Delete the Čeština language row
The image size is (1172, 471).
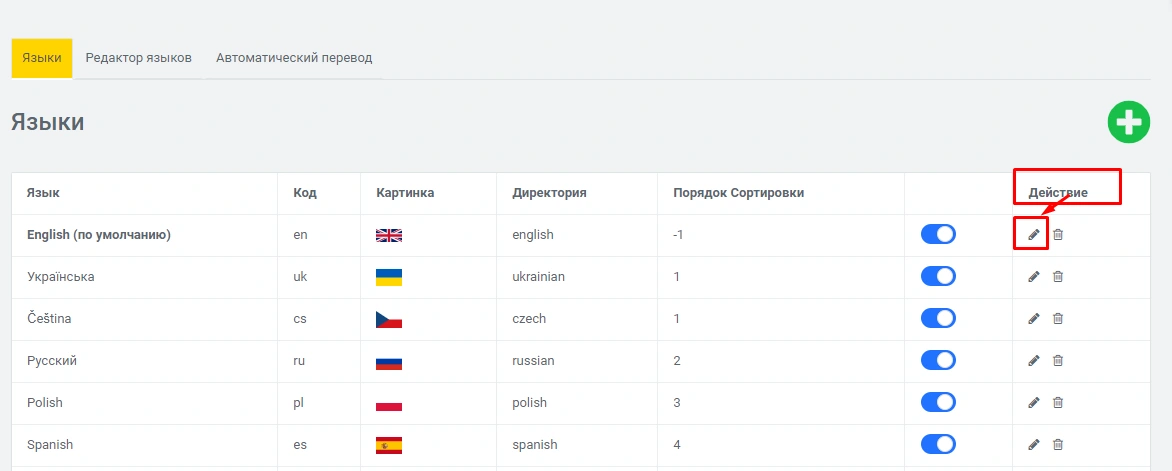coord(1058,319)
